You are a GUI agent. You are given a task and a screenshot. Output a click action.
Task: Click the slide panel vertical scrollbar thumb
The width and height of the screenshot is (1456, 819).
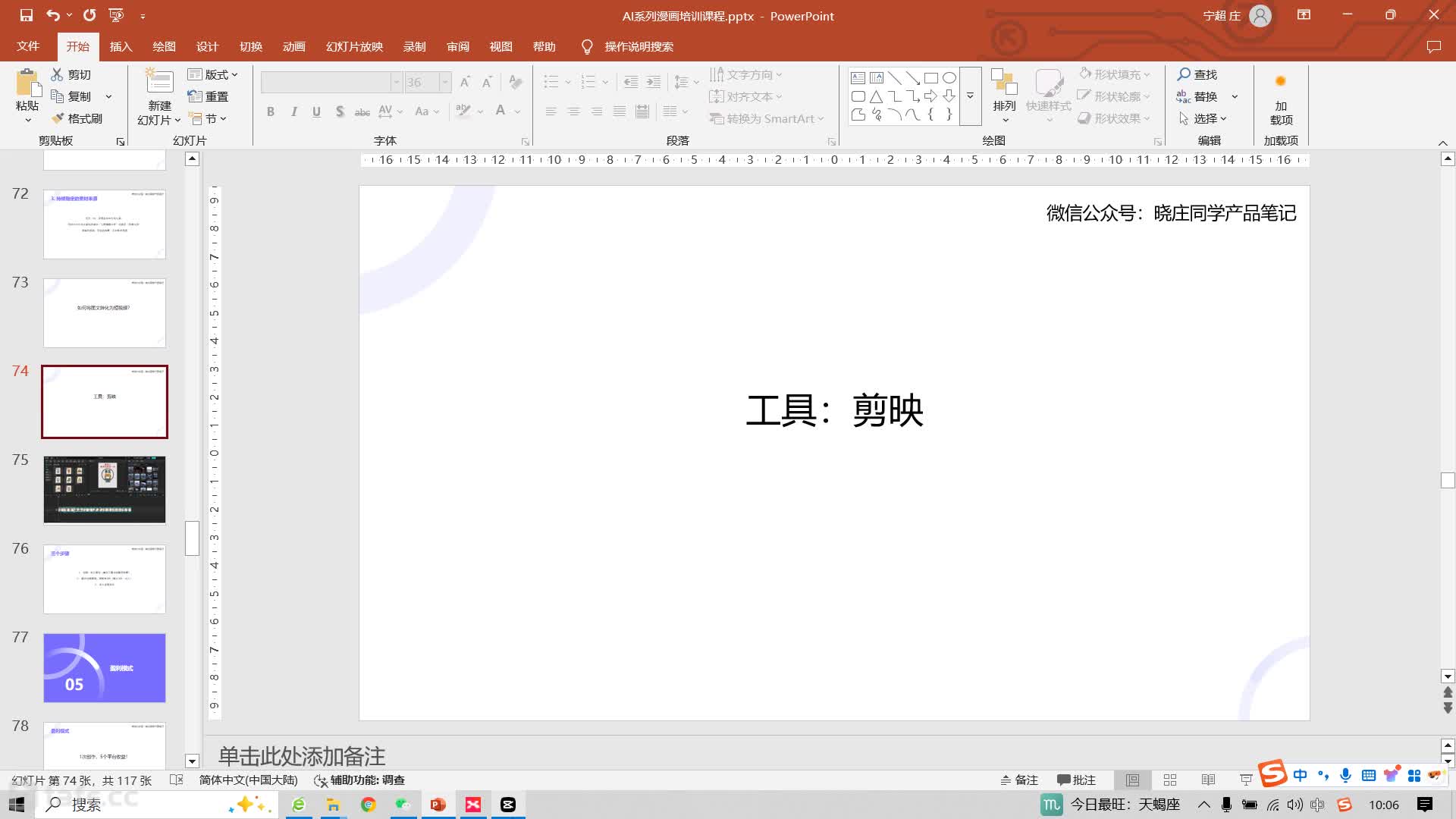[x=192, y=538]
